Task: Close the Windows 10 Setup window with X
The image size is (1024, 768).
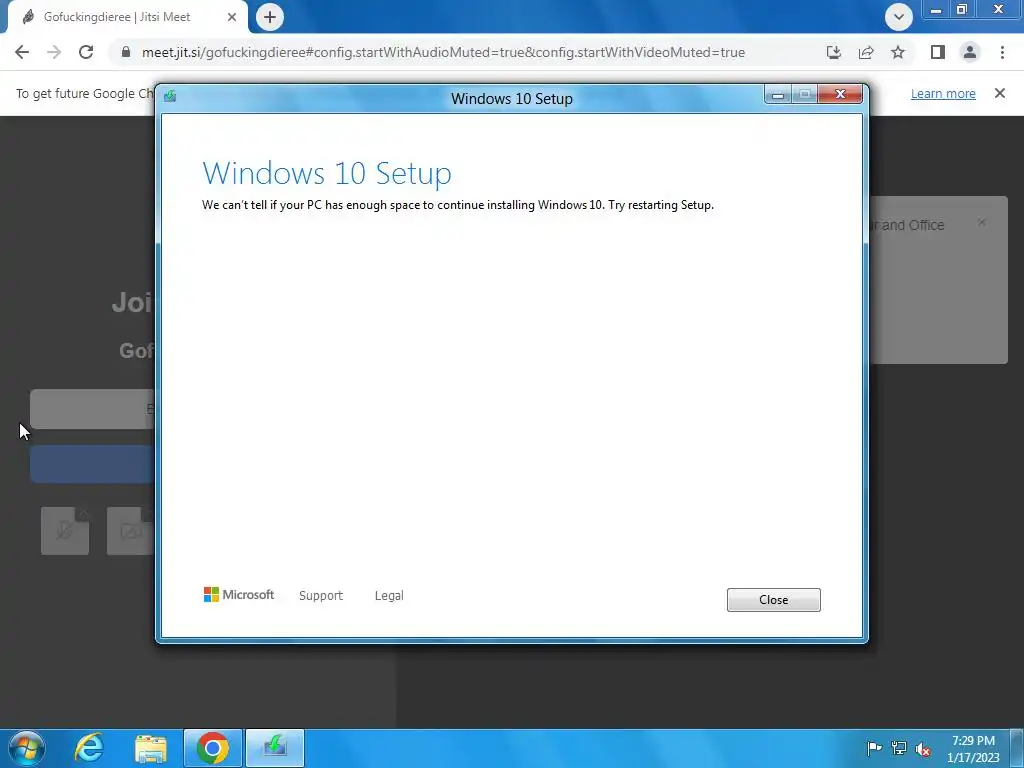Action: [840, 95]
